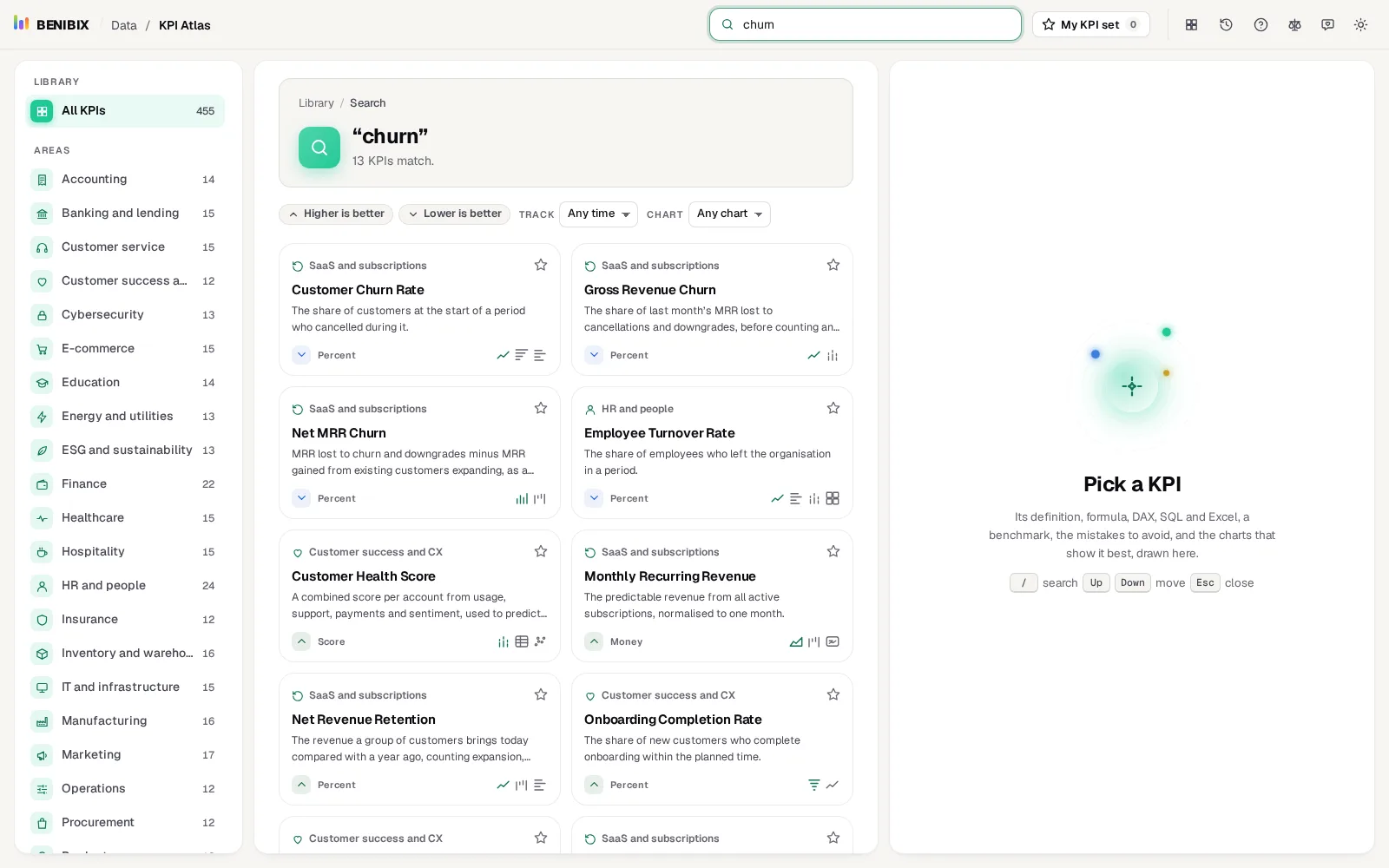Open the Any chart dropdown
Viewport: 1389px width, 868px height.
point(729,214)
